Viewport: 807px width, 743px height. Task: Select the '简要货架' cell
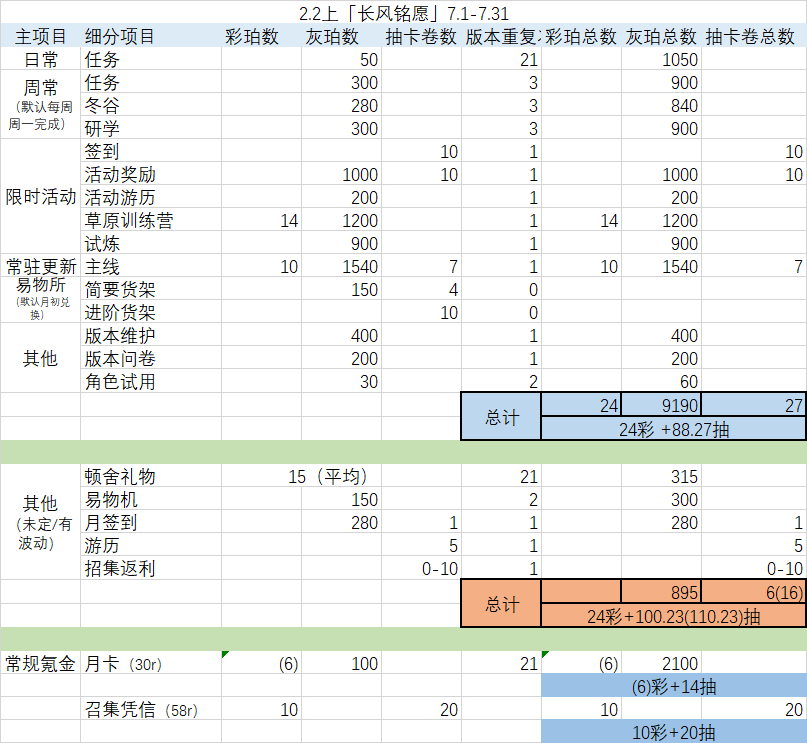pos(151,289)
